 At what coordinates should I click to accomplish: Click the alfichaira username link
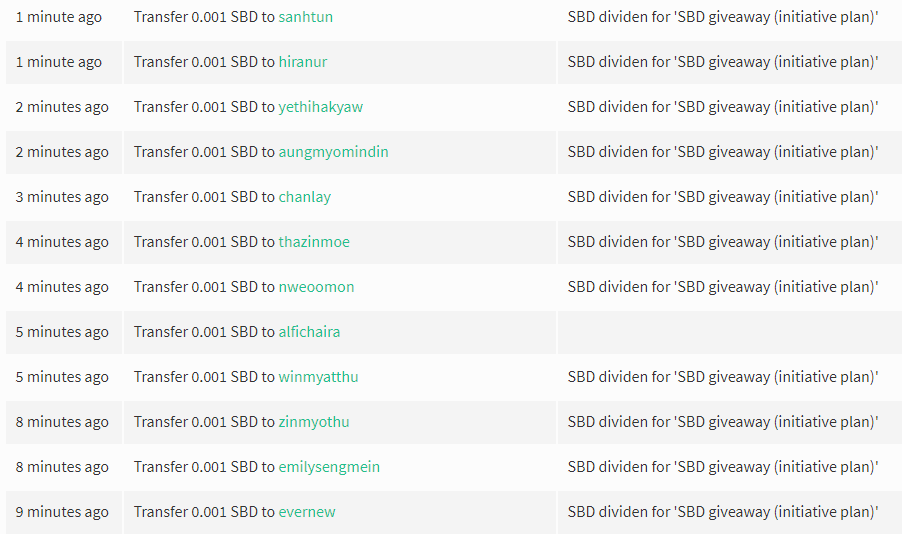click(309, 332)
